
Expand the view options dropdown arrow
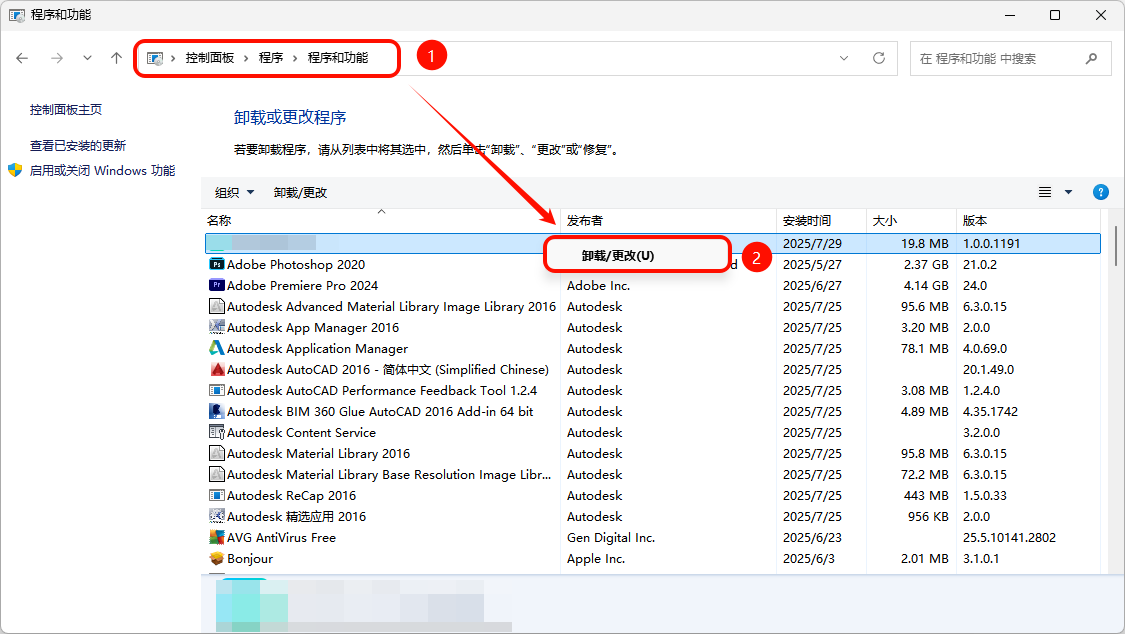[1068, 192]
